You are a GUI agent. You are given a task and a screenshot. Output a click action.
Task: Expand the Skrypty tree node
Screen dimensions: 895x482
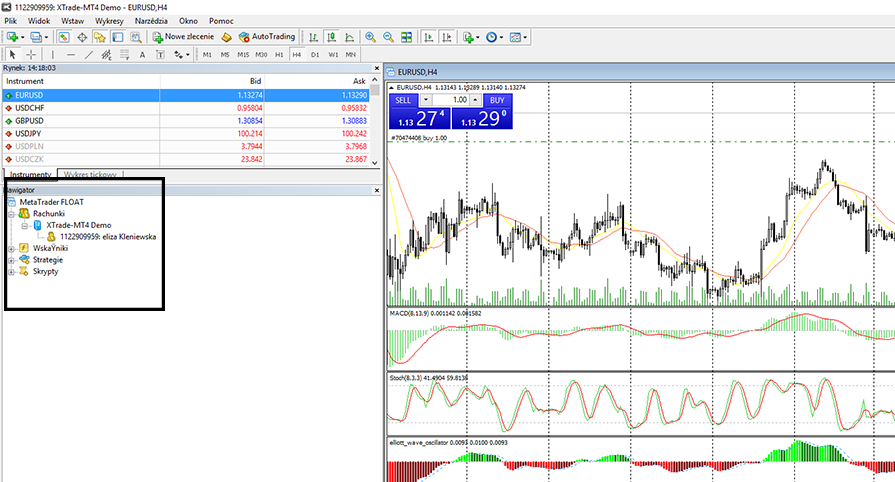coord(11,271)
